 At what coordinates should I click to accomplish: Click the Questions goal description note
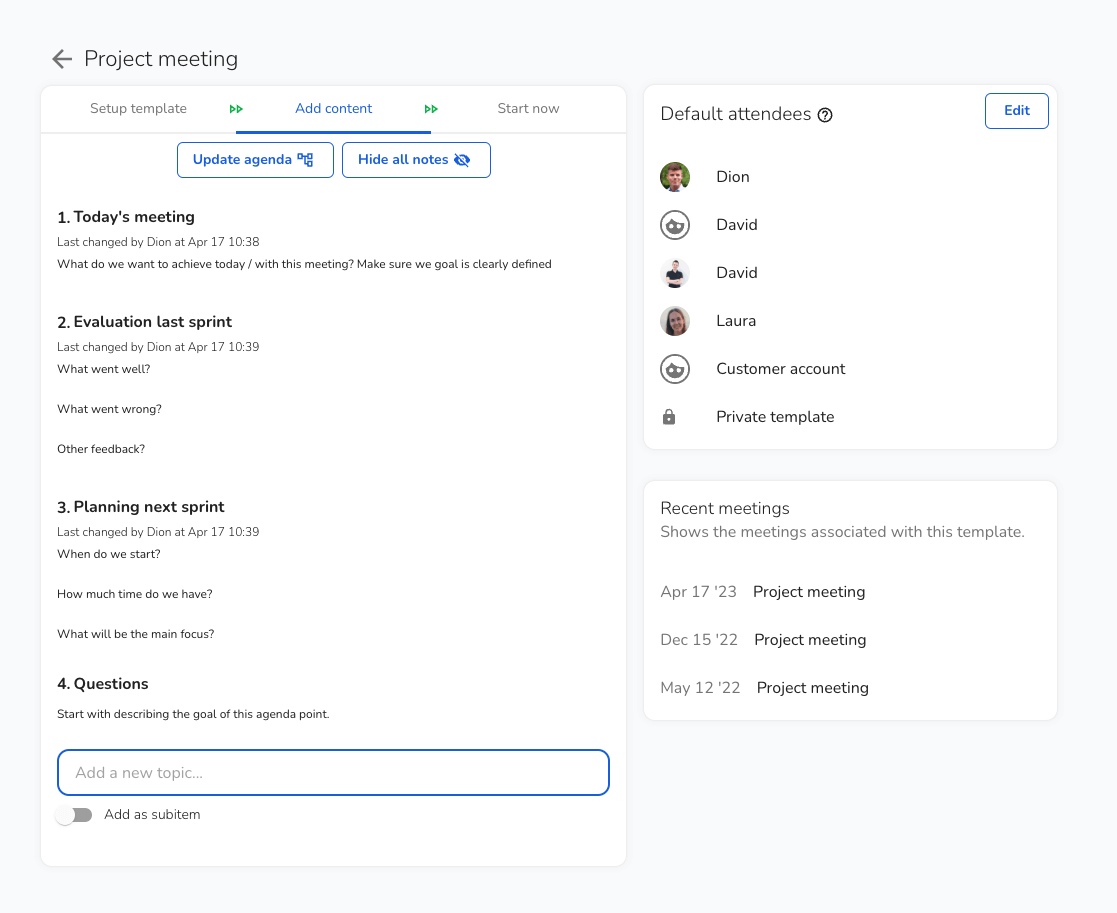click(x=193, y=714)
